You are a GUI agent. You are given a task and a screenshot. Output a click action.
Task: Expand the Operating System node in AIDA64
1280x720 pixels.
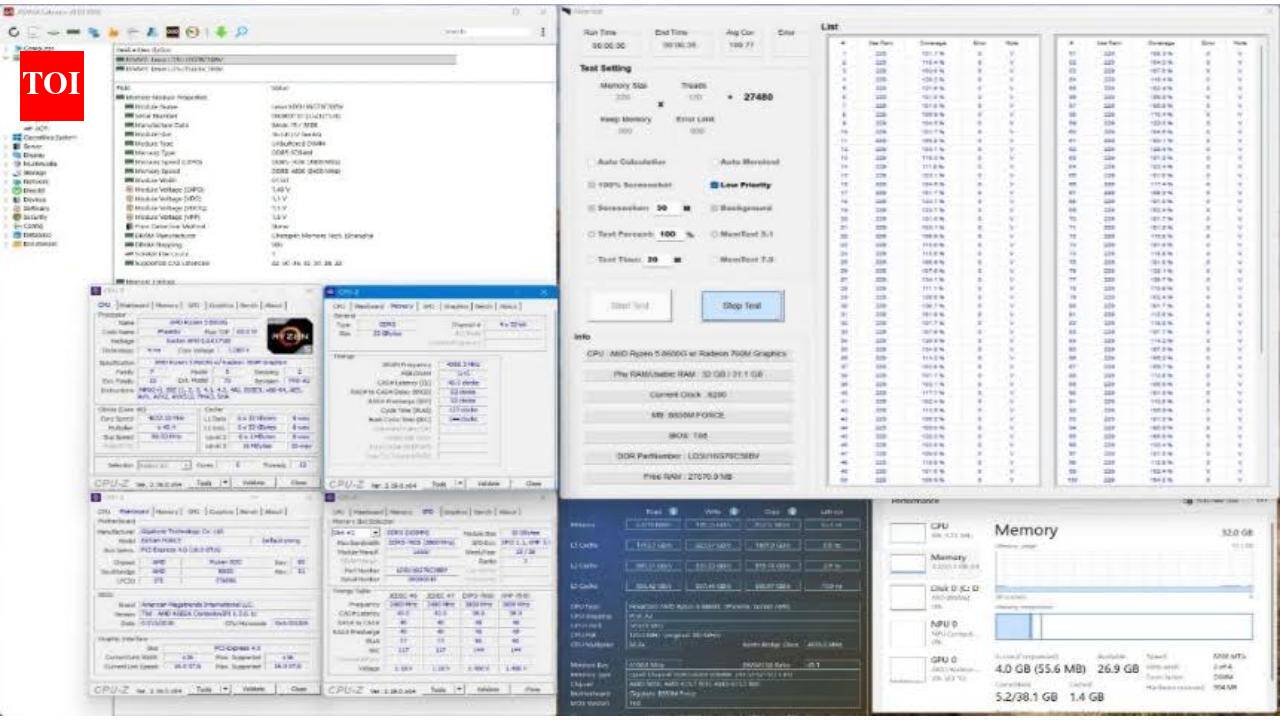pos(5,137)
